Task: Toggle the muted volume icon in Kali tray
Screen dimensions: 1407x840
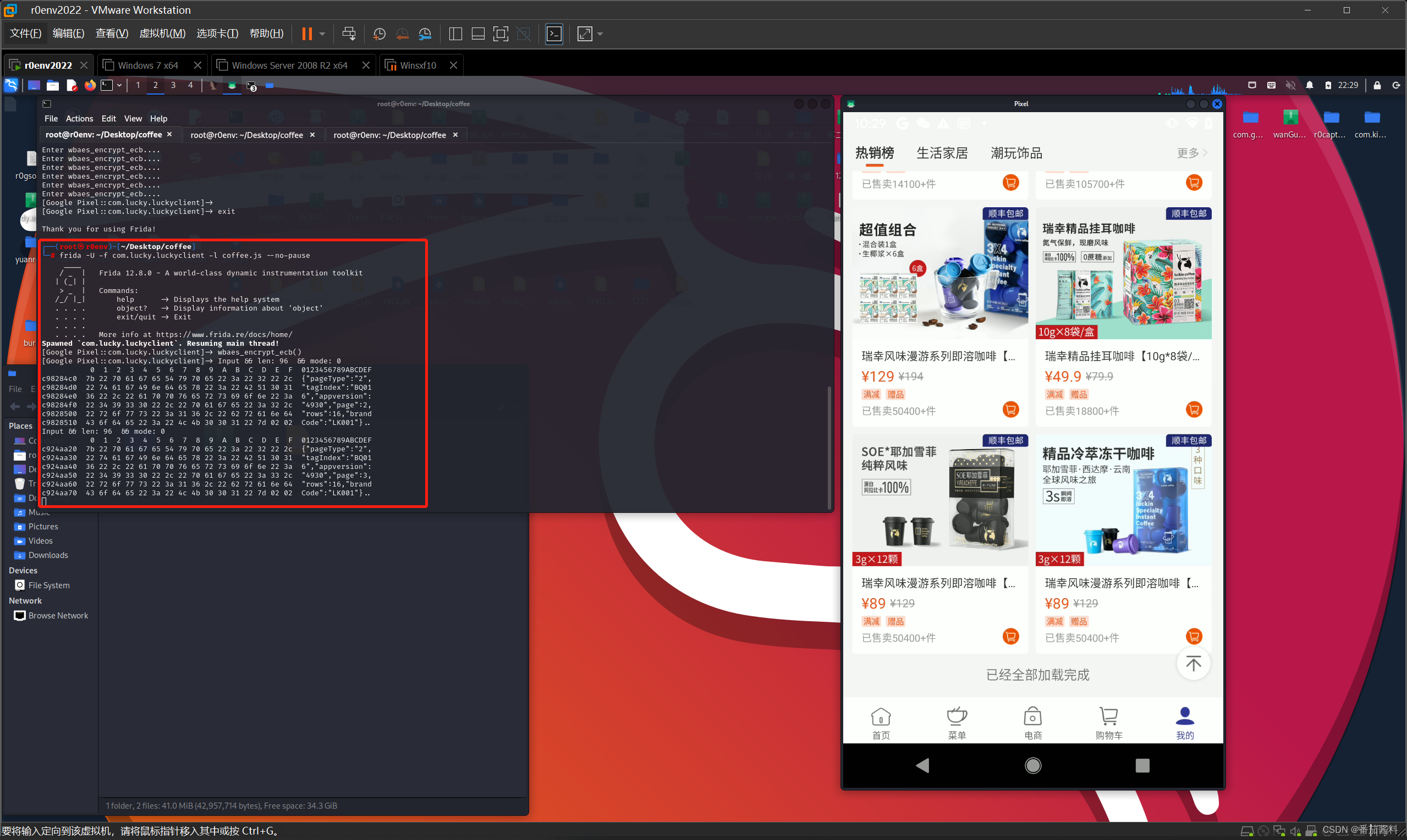Action: (1290, 85)
